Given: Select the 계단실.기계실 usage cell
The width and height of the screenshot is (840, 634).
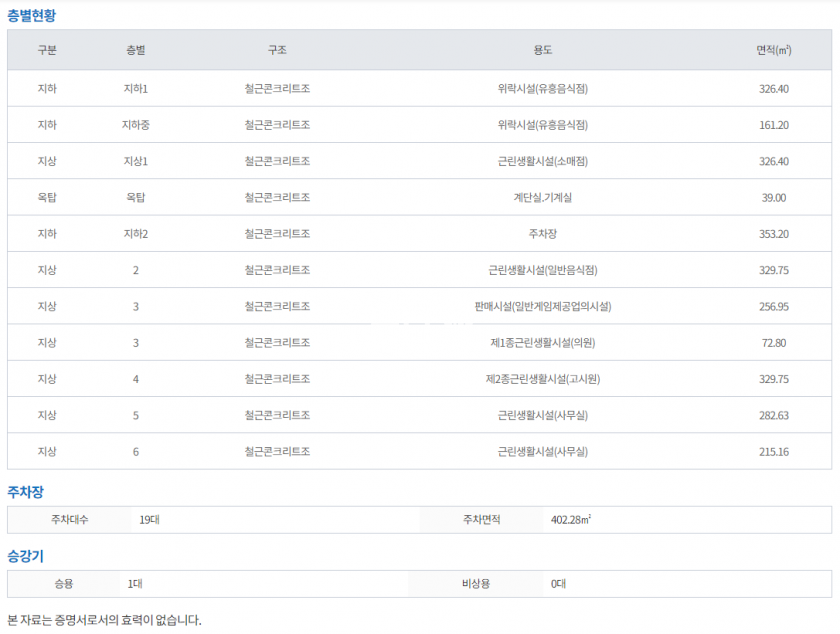Looking at the screenshot, I should pyautogui.click(x=542, y=198).
